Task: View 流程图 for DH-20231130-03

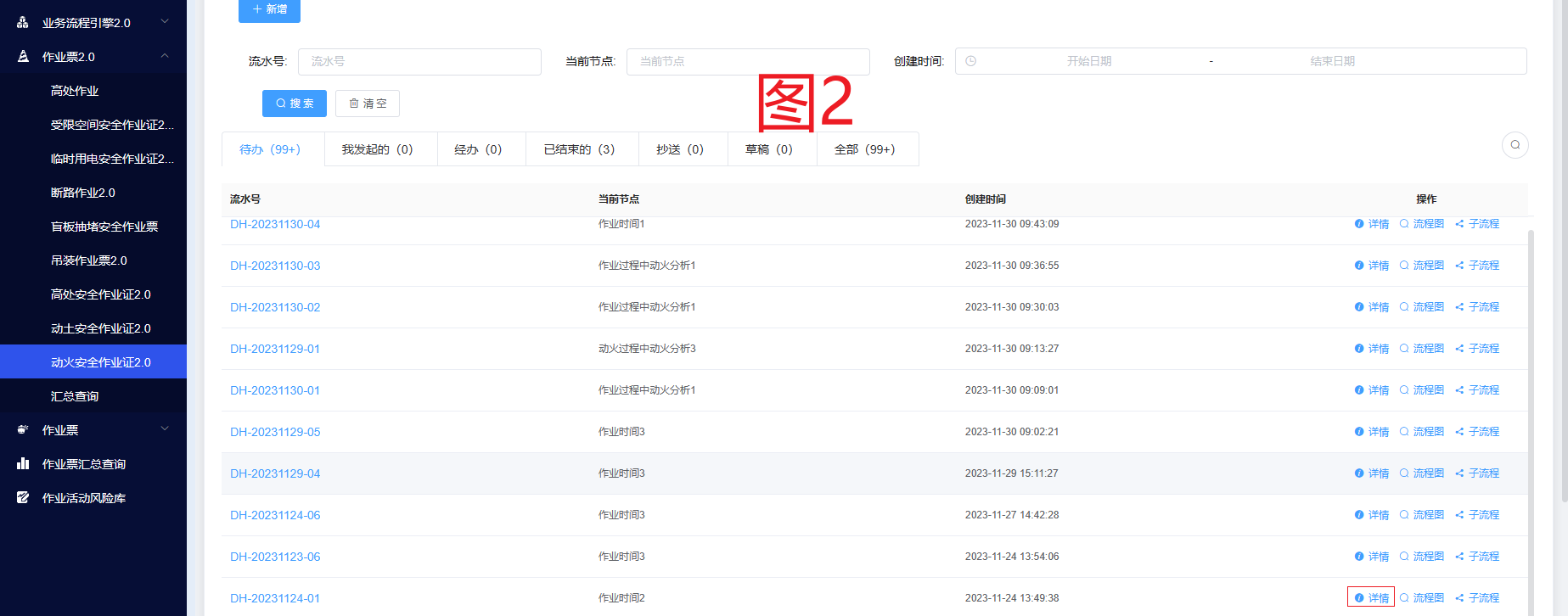Action: pyautogui.click(x=1422, y=266)
